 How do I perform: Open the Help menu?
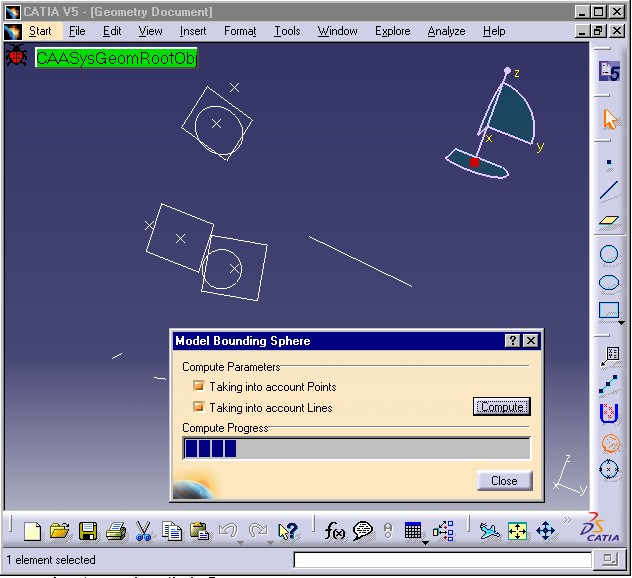tap(494, 31)
